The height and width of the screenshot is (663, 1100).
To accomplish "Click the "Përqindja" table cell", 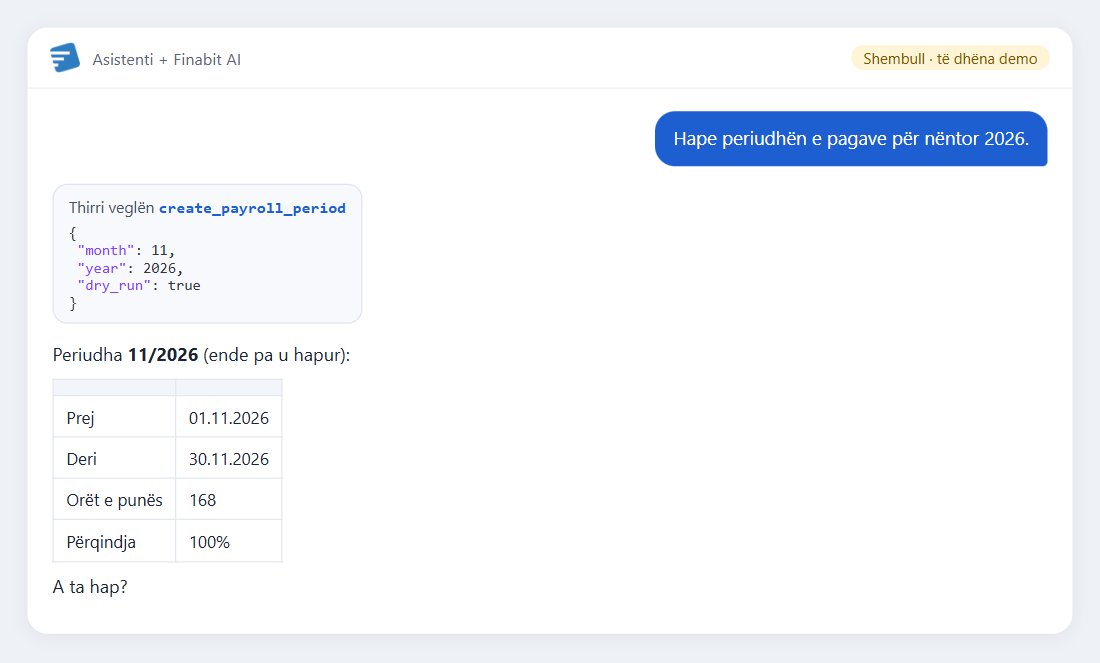I will 114,542.
